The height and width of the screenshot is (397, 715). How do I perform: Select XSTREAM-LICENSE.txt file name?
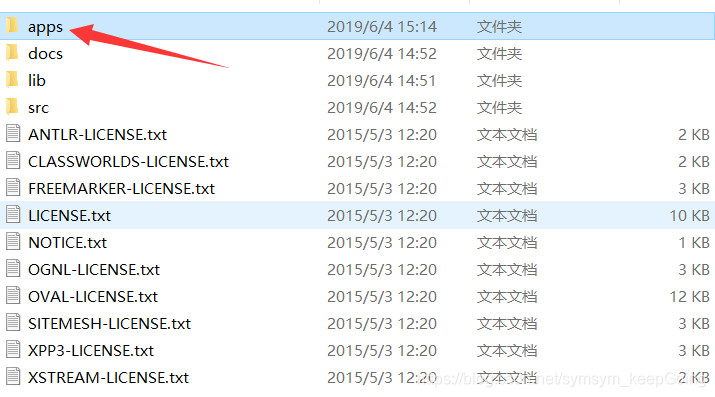coord(108,377)
